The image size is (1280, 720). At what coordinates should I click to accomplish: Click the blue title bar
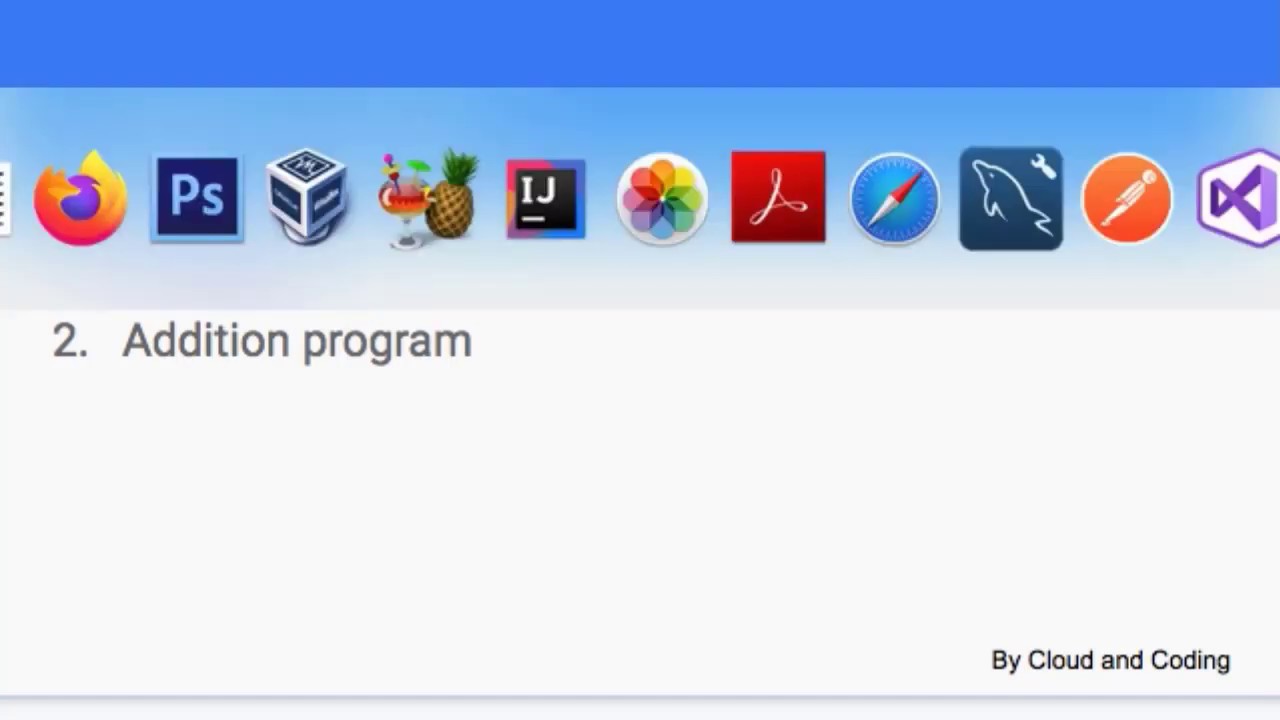(640, 43)
